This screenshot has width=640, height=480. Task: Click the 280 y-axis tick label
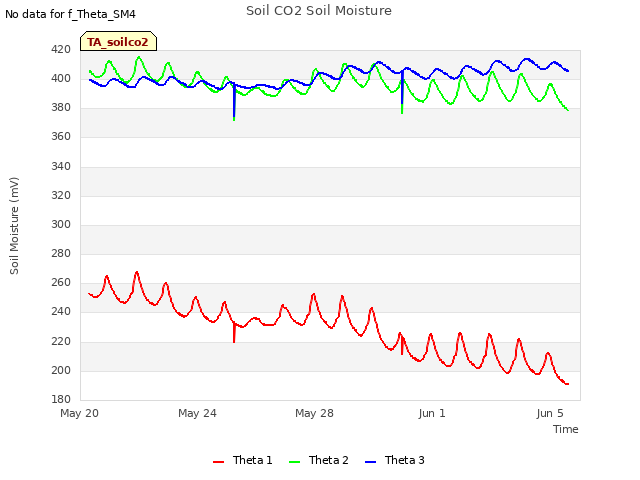click(61, 253)
